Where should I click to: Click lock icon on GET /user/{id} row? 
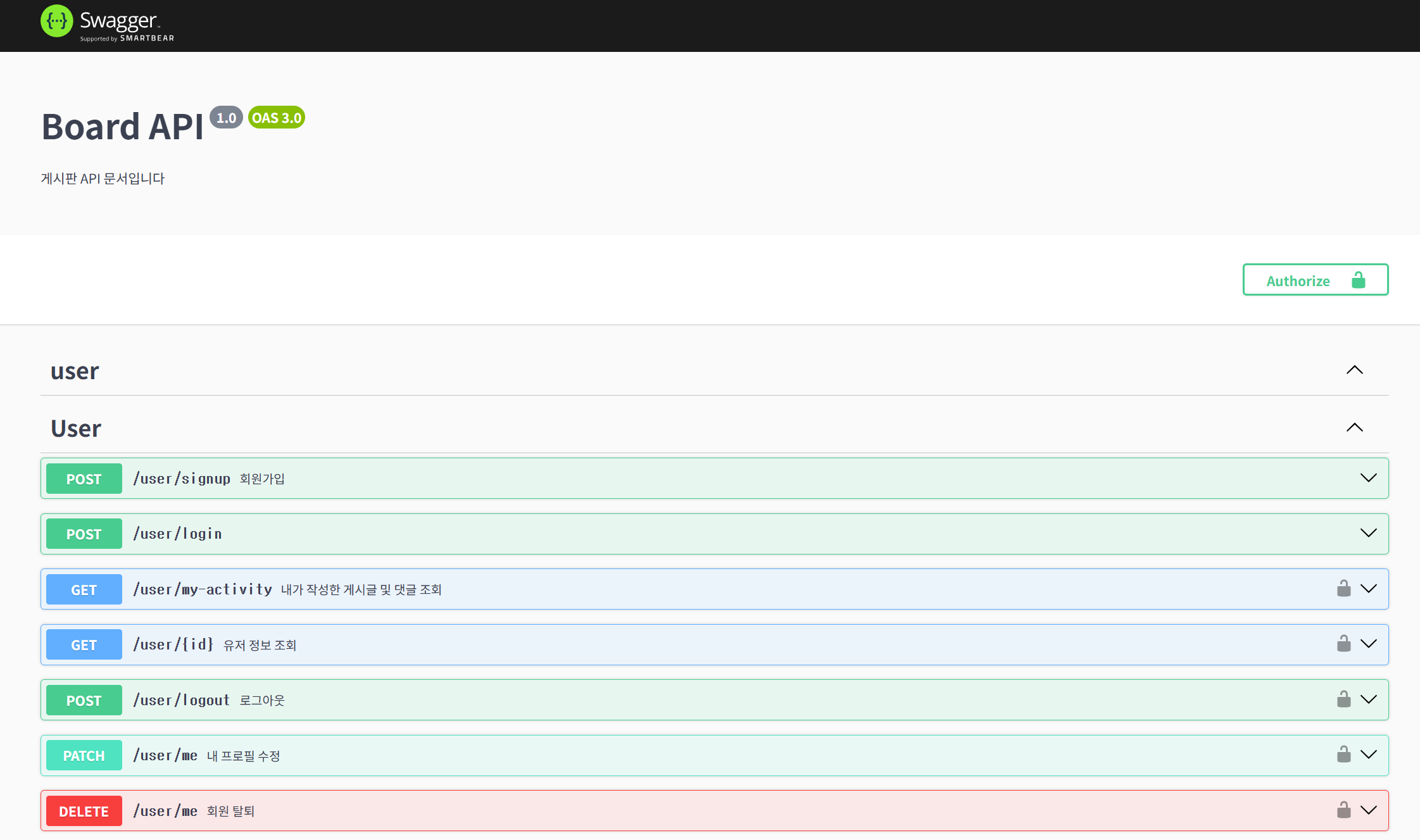click(x=1344, y=643)
